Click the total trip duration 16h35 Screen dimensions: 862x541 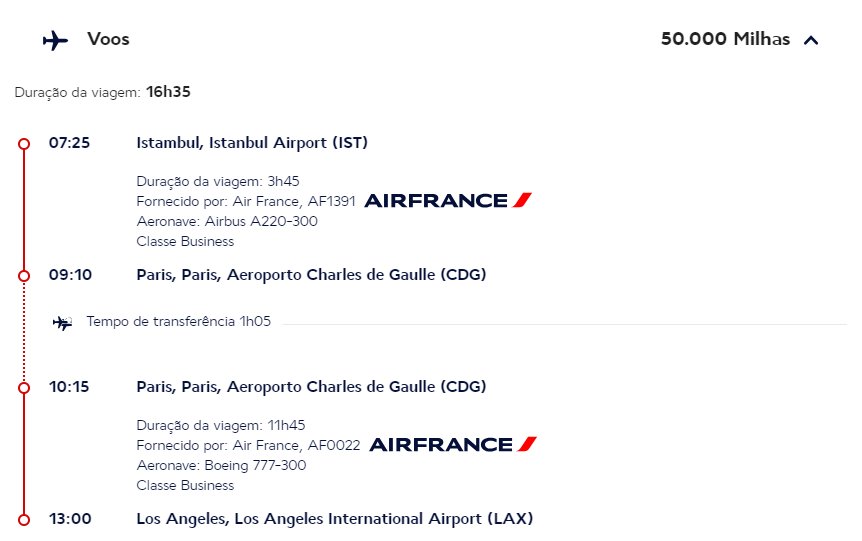pyautogui.click(x=168, y=92)
